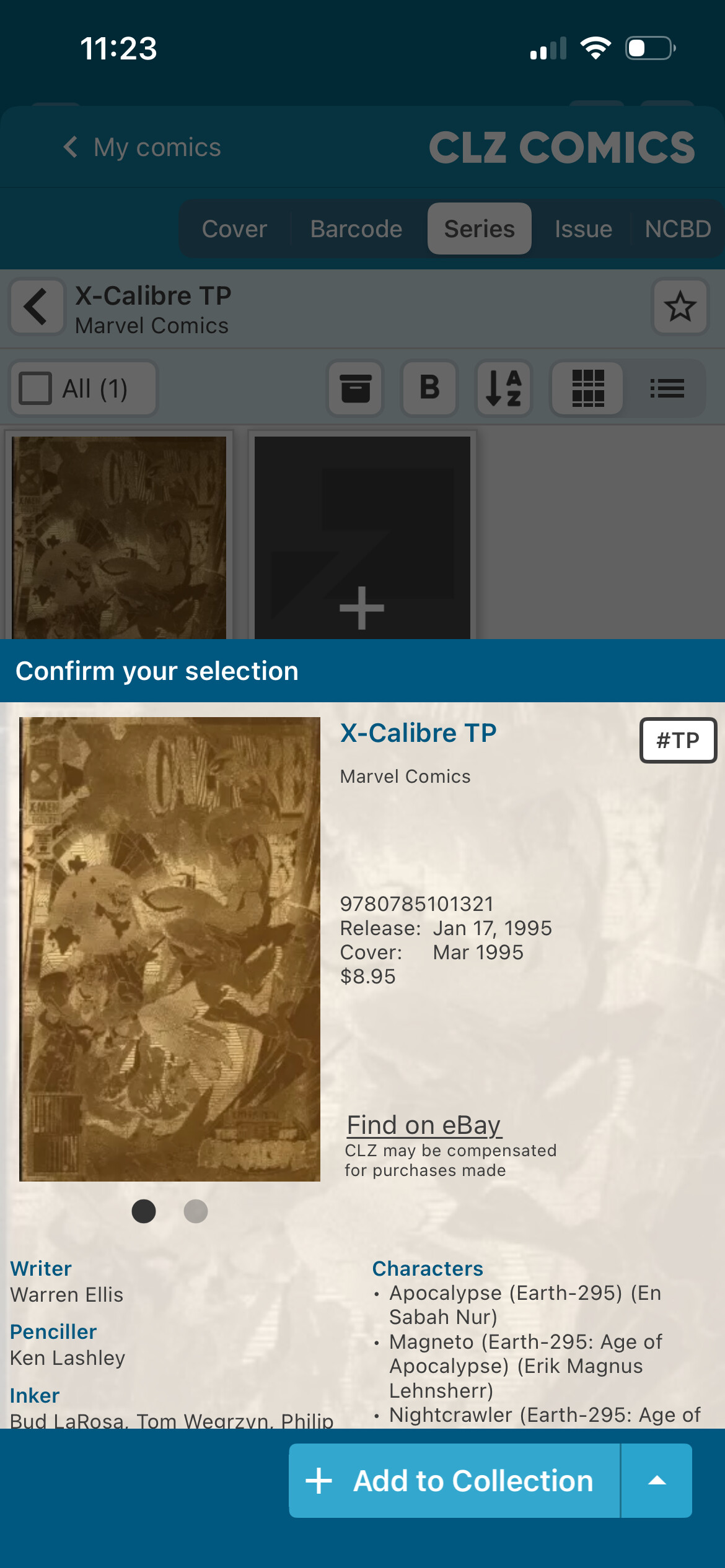Switch to list view
The image size is (725, 1568).
tap(667, 389)
